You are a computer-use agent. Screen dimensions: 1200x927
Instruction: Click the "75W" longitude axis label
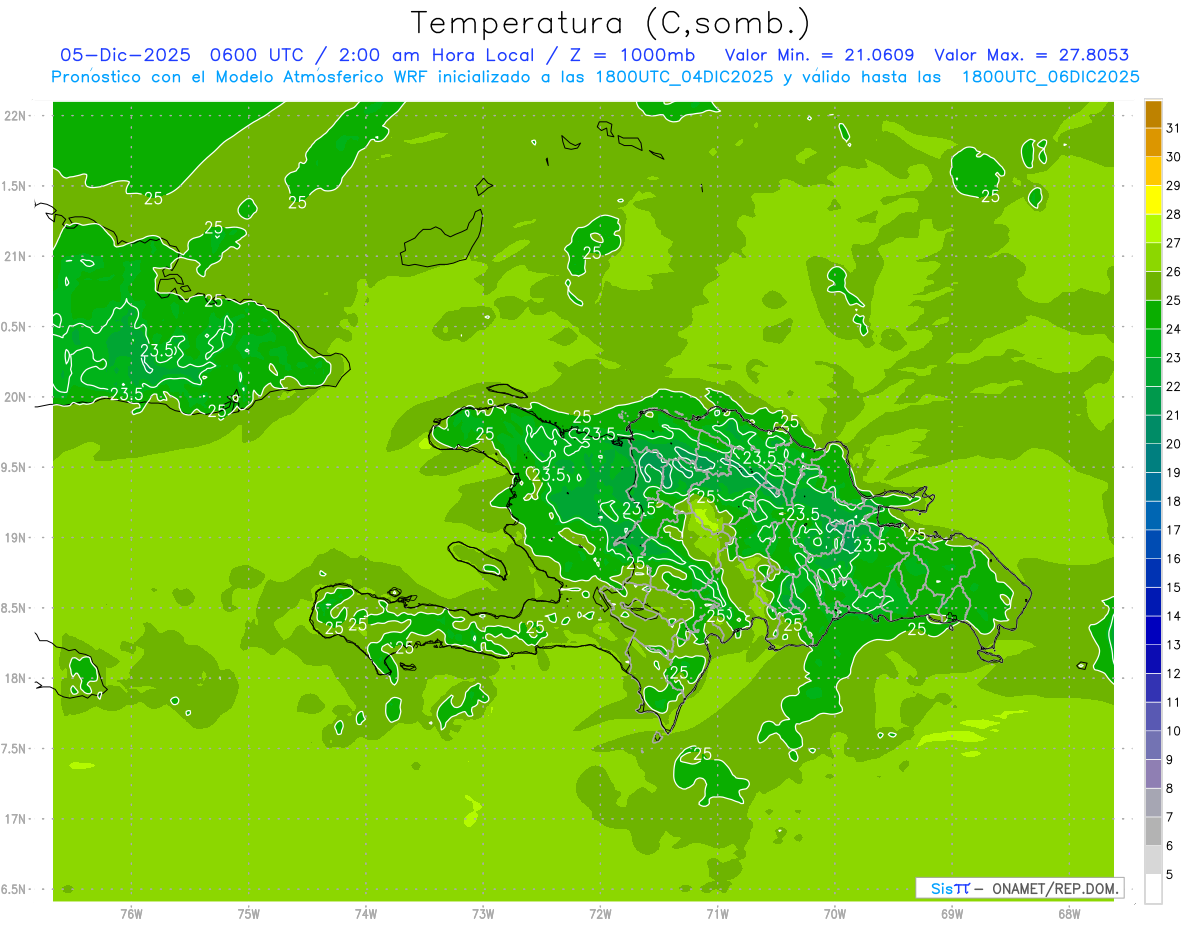click(x=249, y=913)
